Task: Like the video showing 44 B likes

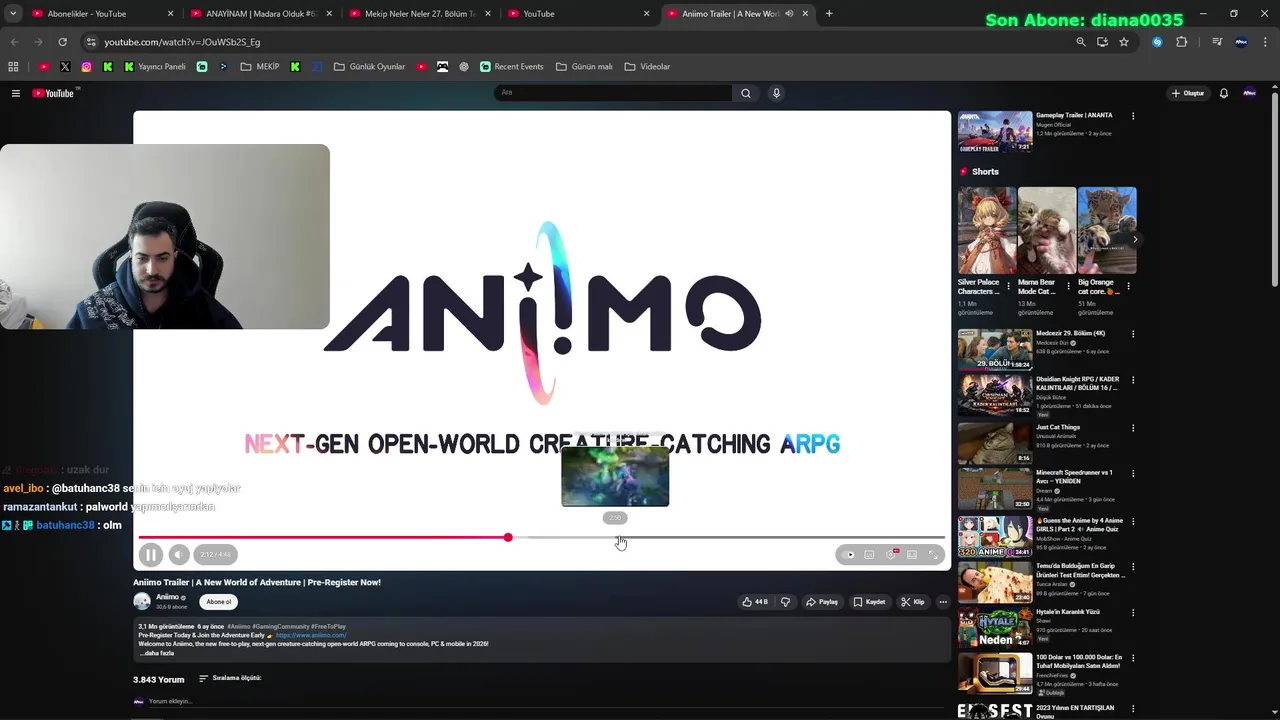Action: click(755, 602)
